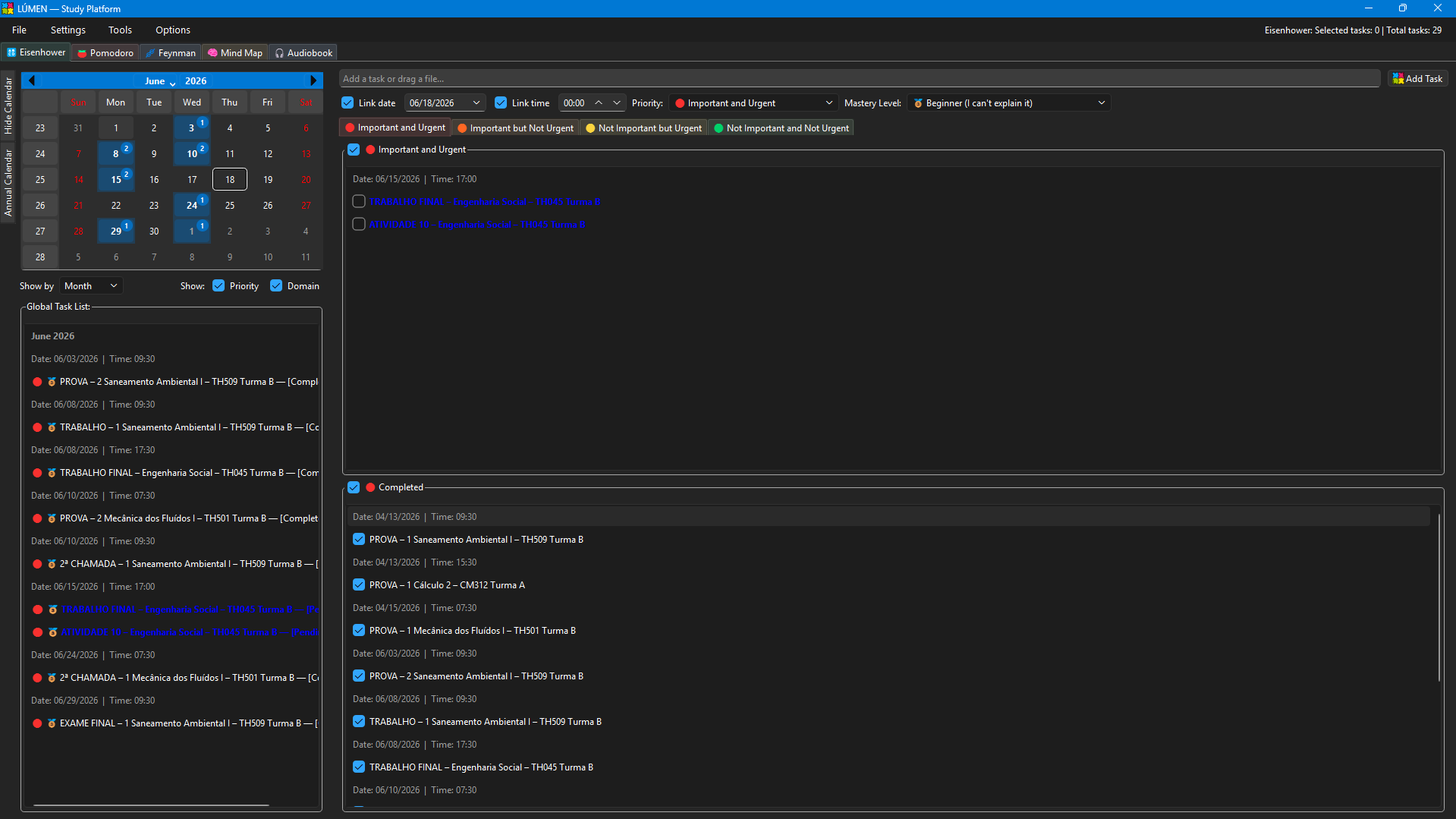Switch to the Audiobook tab
The image size is (1456, 819).
click(x=303, y=53)
